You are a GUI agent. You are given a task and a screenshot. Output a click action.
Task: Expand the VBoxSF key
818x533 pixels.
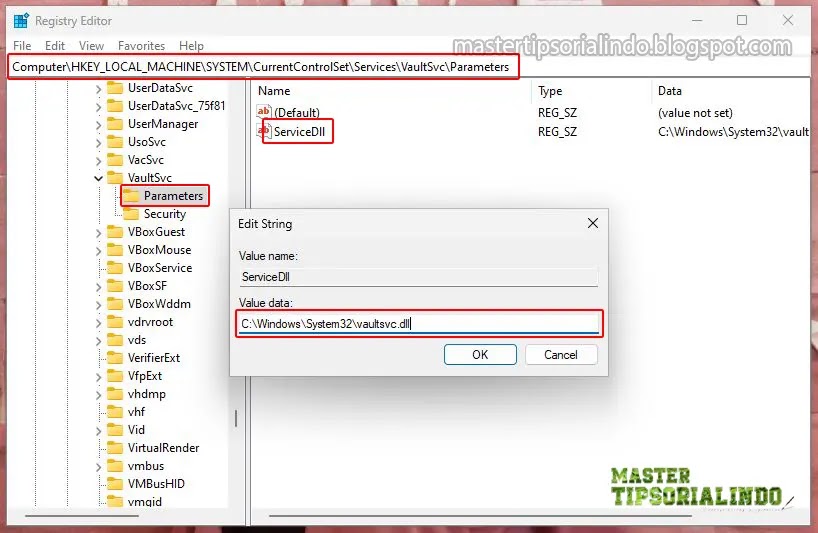tap(98, 287)
